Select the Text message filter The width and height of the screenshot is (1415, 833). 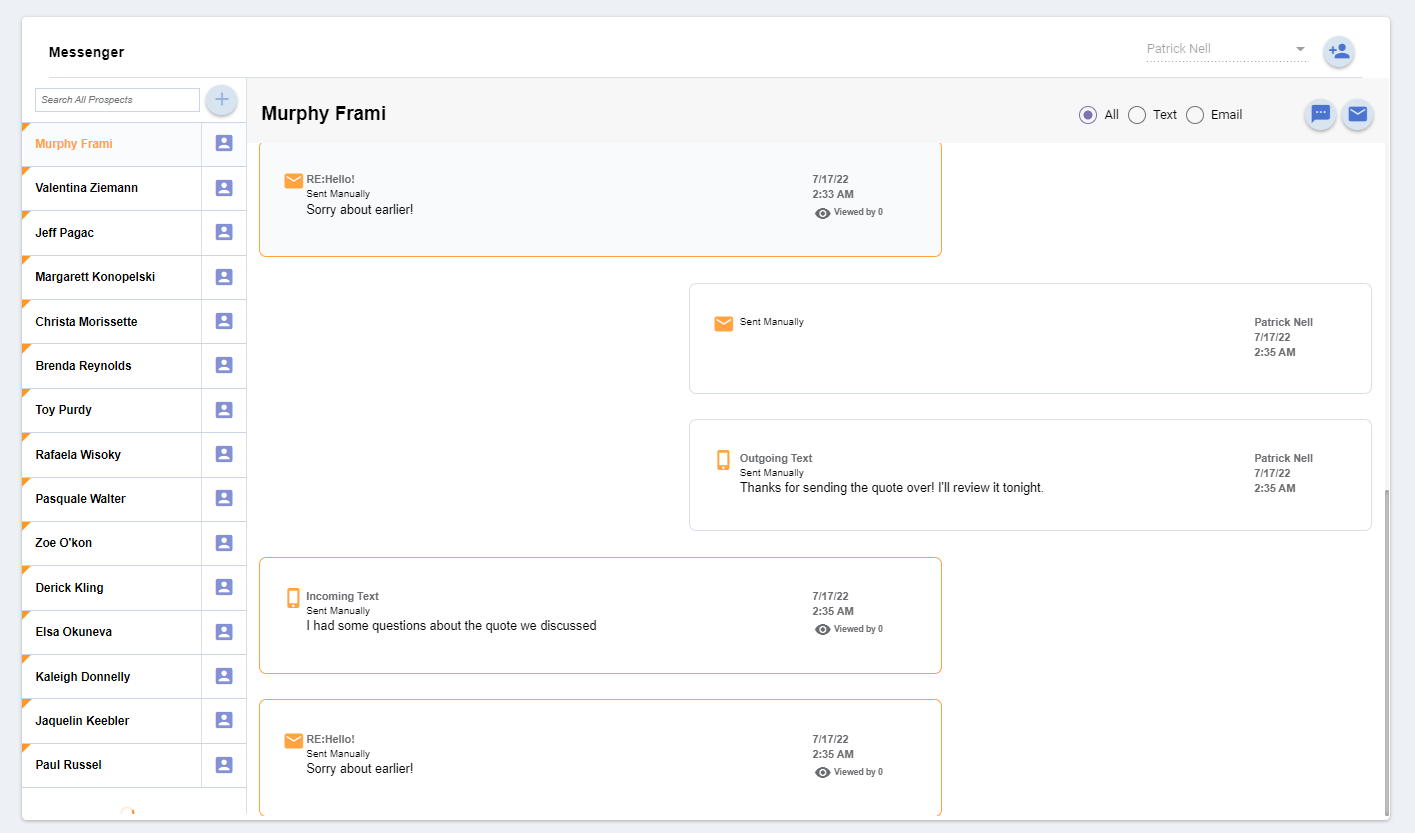[x=1136, y=115]
